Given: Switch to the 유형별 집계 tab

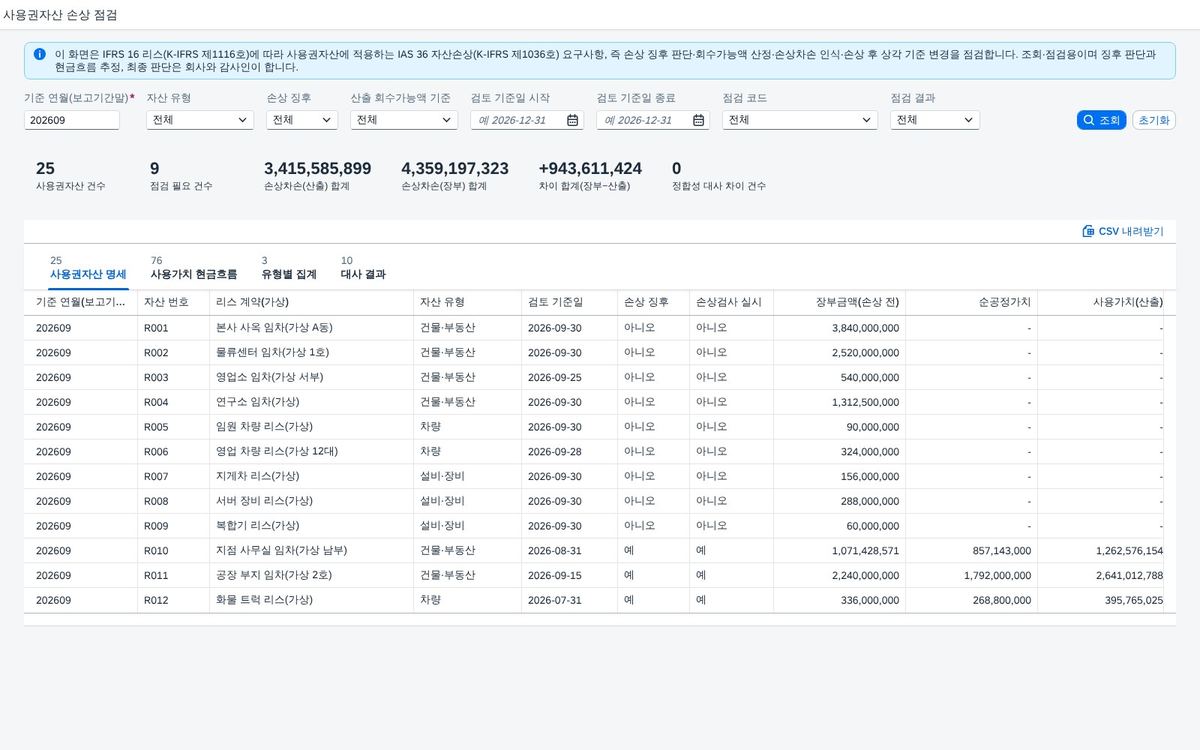Looking at the screenshot, I should 289,268.
